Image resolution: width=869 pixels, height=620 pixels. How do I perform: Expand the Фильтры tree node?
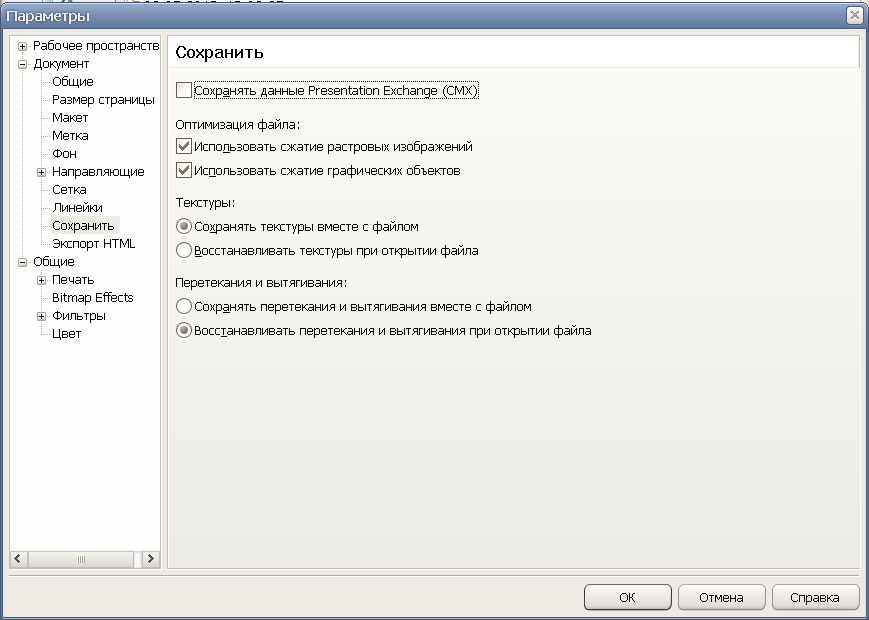(x=41, y=316)
